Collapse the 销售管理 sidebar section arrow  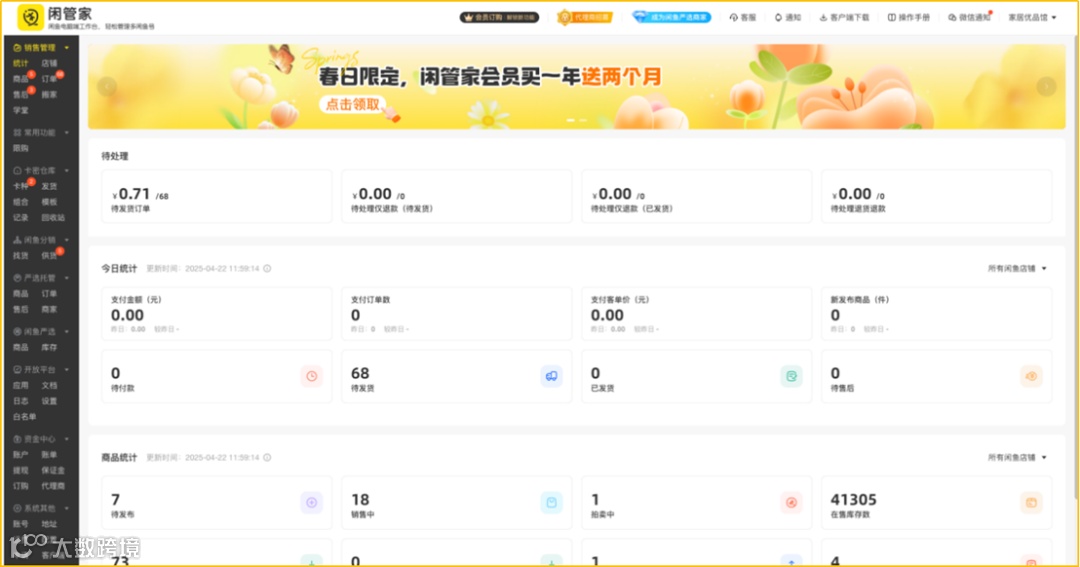67,48
